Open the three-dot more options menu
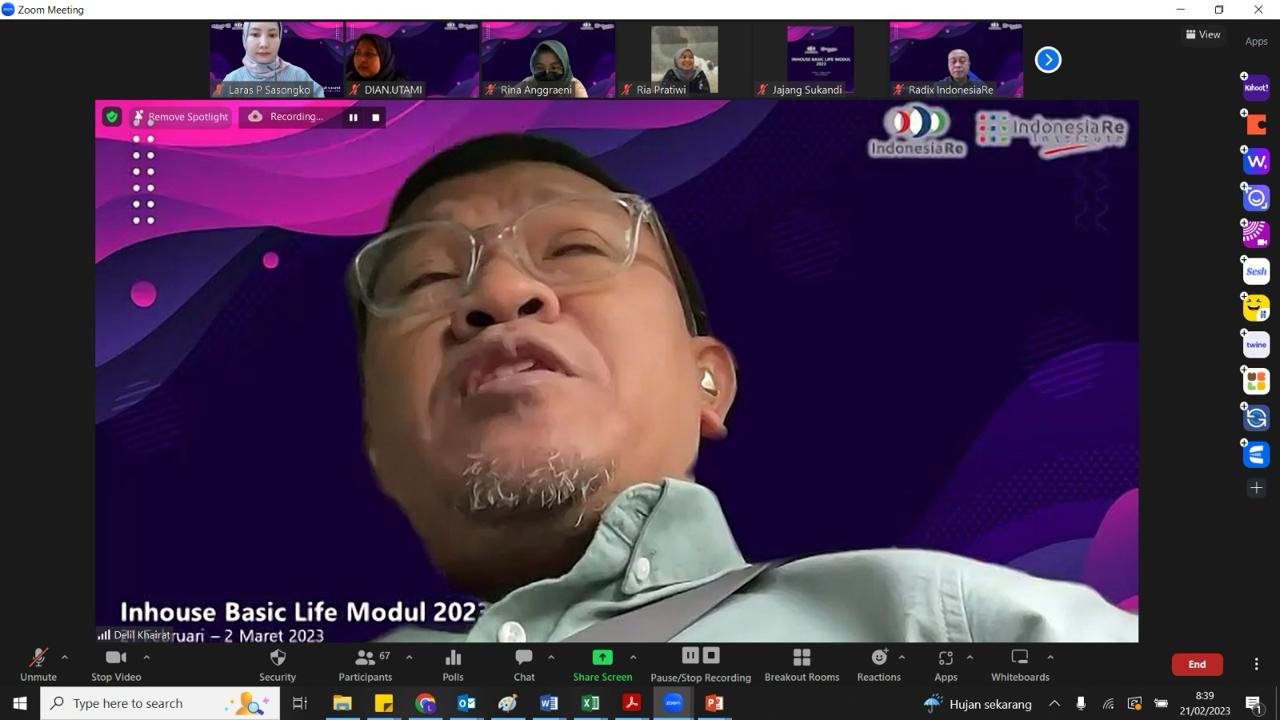Image resolution: width=1280 pixels, height=720 pixels. coord(1256,664)
